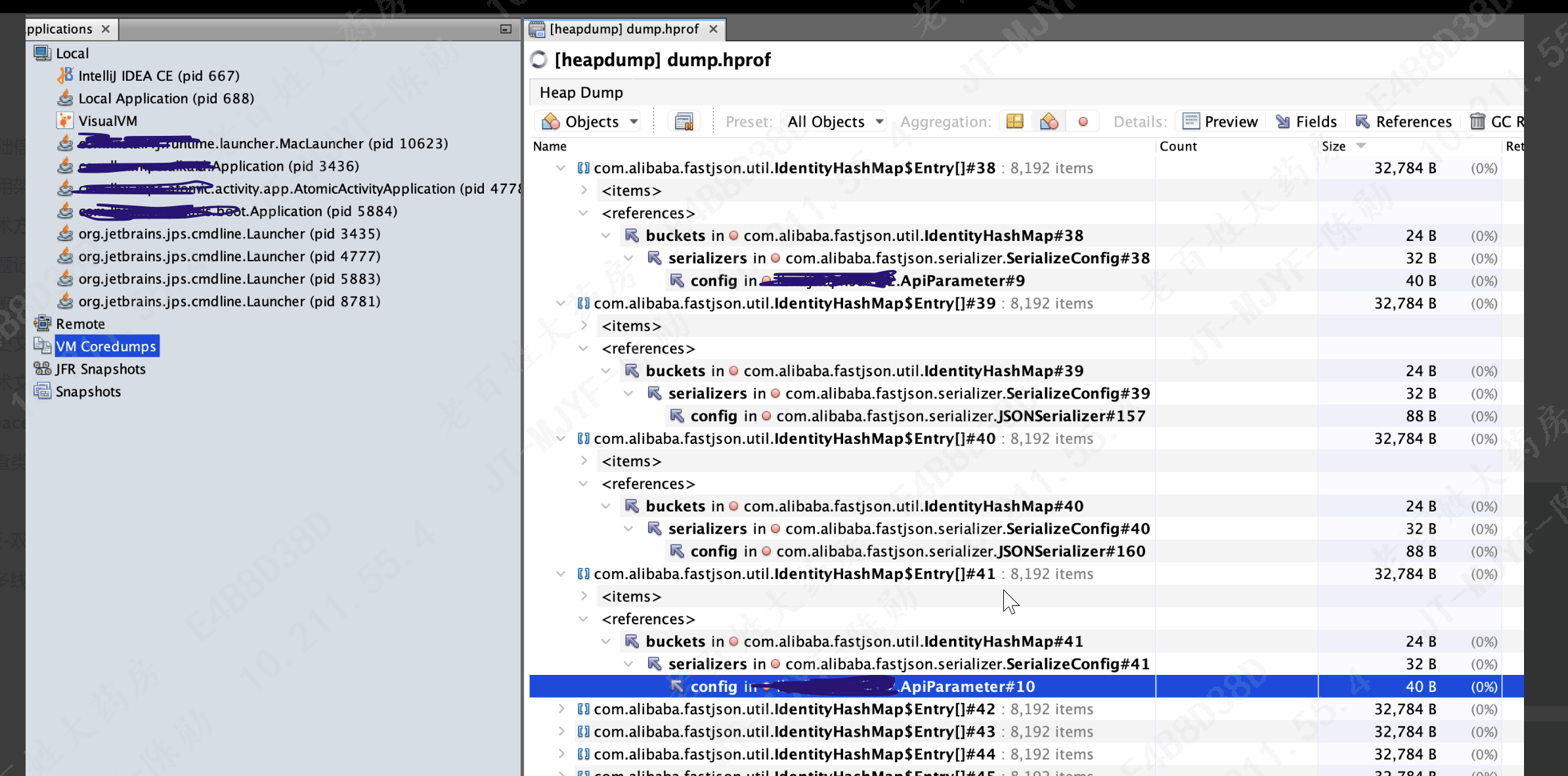Toggle aggregation by packages icon
Screen dimensions: 1568x776
(x=1014, y=121)
